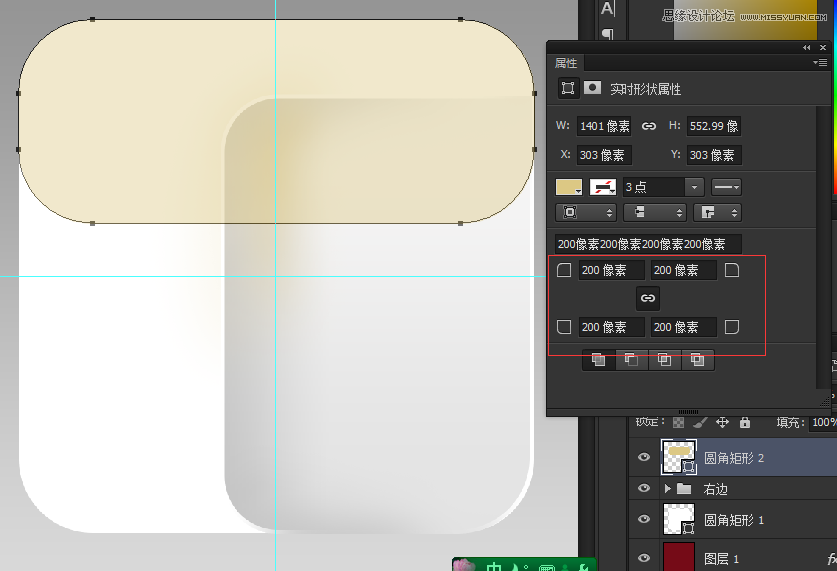The width and height of the screenshot is (837, 571).
Task: Click the top-left anchor point of the shape
Action: click(92, 20)
